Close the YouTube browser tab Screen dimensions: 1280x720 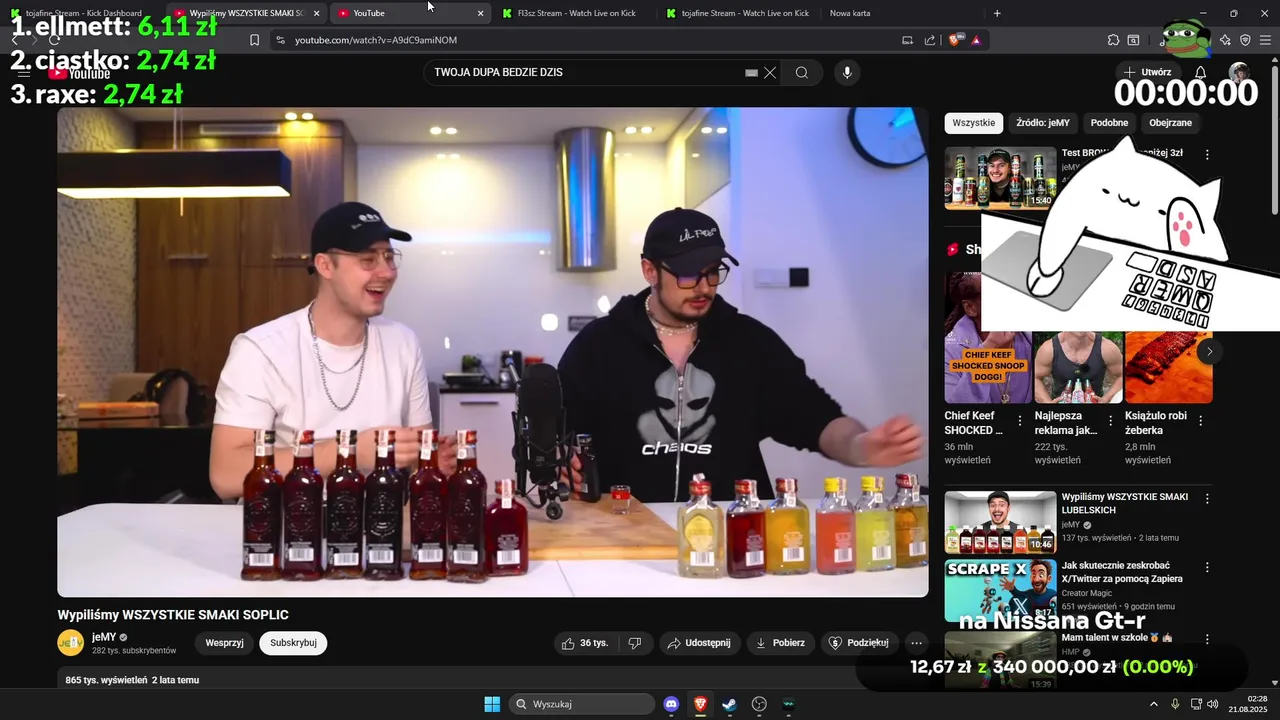coord(480,13)
